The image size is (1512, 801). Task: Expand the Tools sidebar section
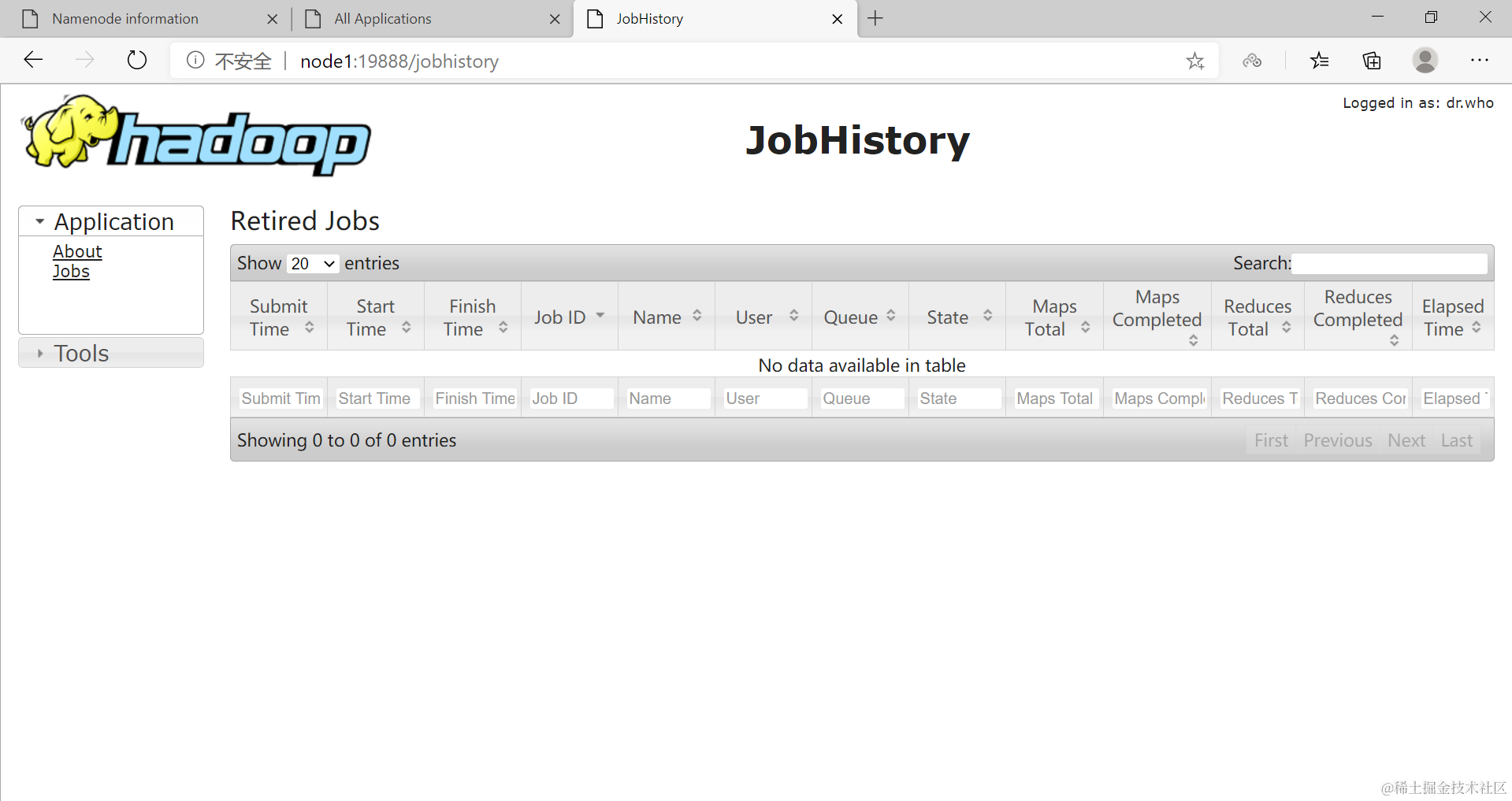coord(39,353)
